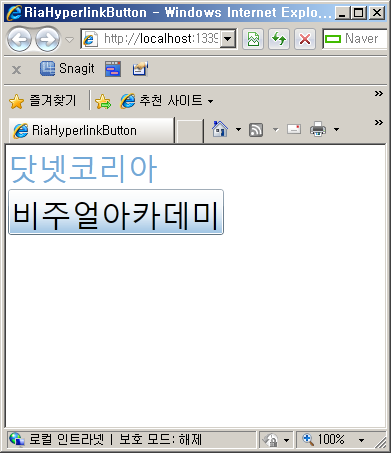Open a new blank tab
Image resolution: width=391 pixels, height=453 pixels.
[x=189, y=131]
